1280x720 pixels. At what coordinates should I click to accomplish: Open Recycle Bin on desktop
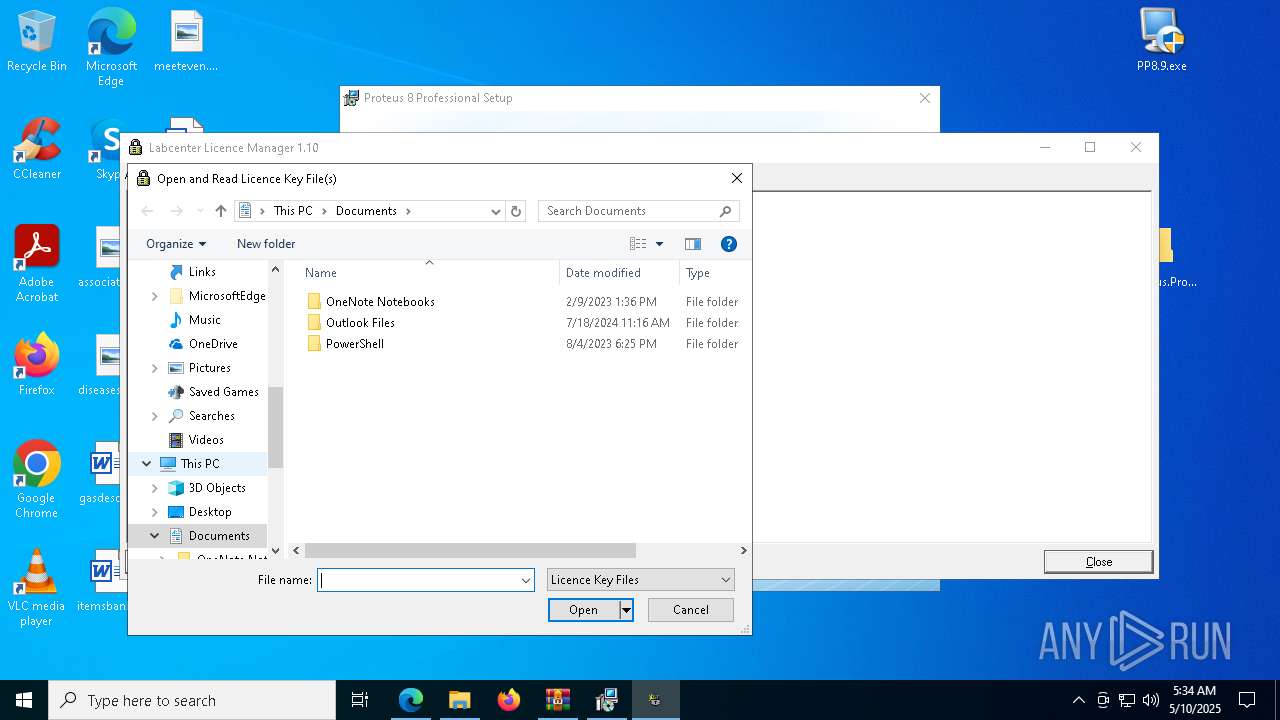coord(37,41)
